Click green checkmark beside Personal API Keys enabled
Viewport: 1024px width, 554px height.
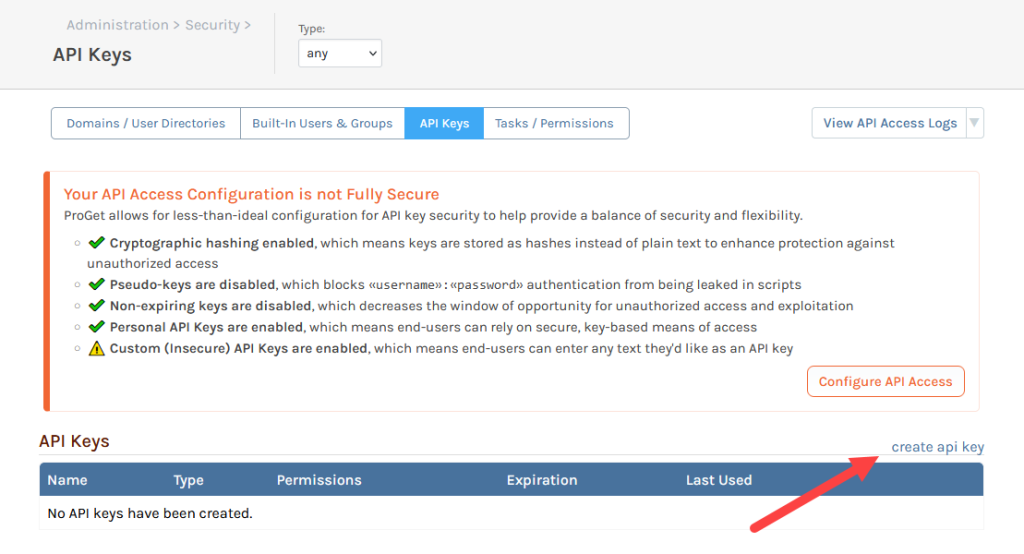pyautogui.click(x=97, y=327)
